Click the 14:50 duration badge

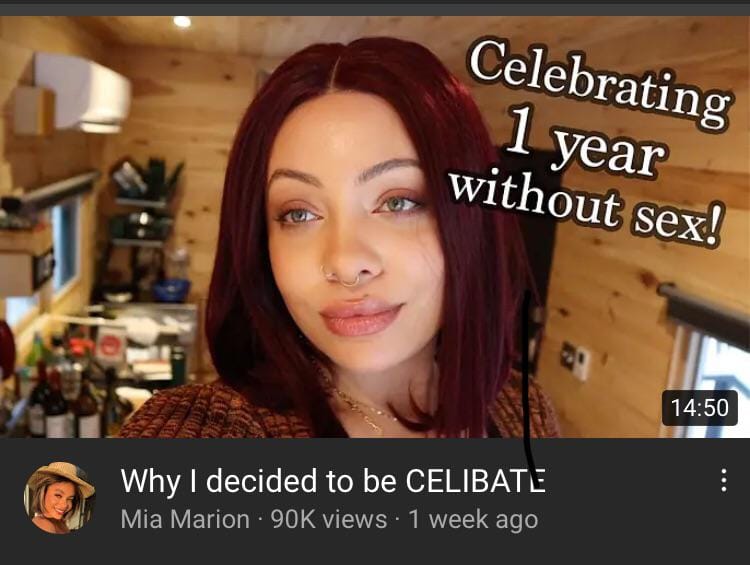pyautogui.click(x=699, y=408)
